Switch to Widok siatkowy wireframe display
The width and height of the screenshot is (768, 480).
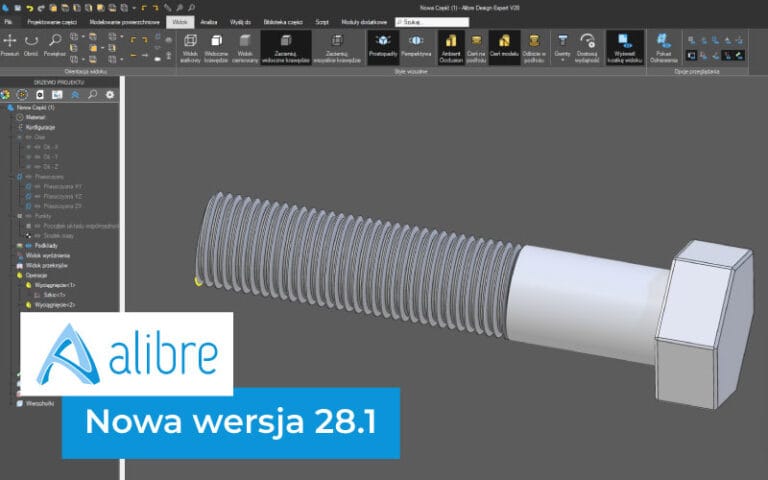coord(190,48)
